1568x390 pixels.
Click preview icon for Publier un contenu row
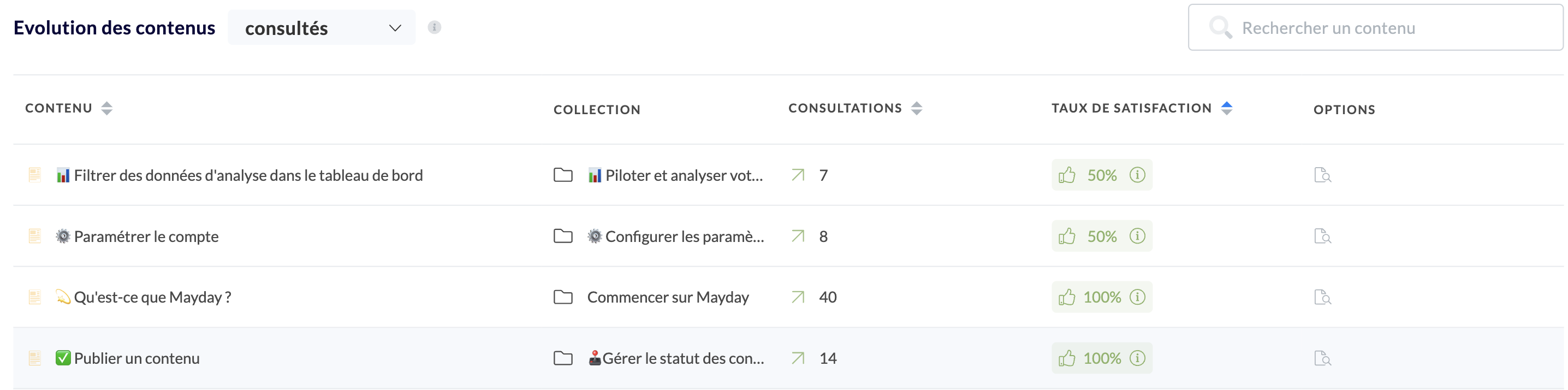[x=1322, y=358]
